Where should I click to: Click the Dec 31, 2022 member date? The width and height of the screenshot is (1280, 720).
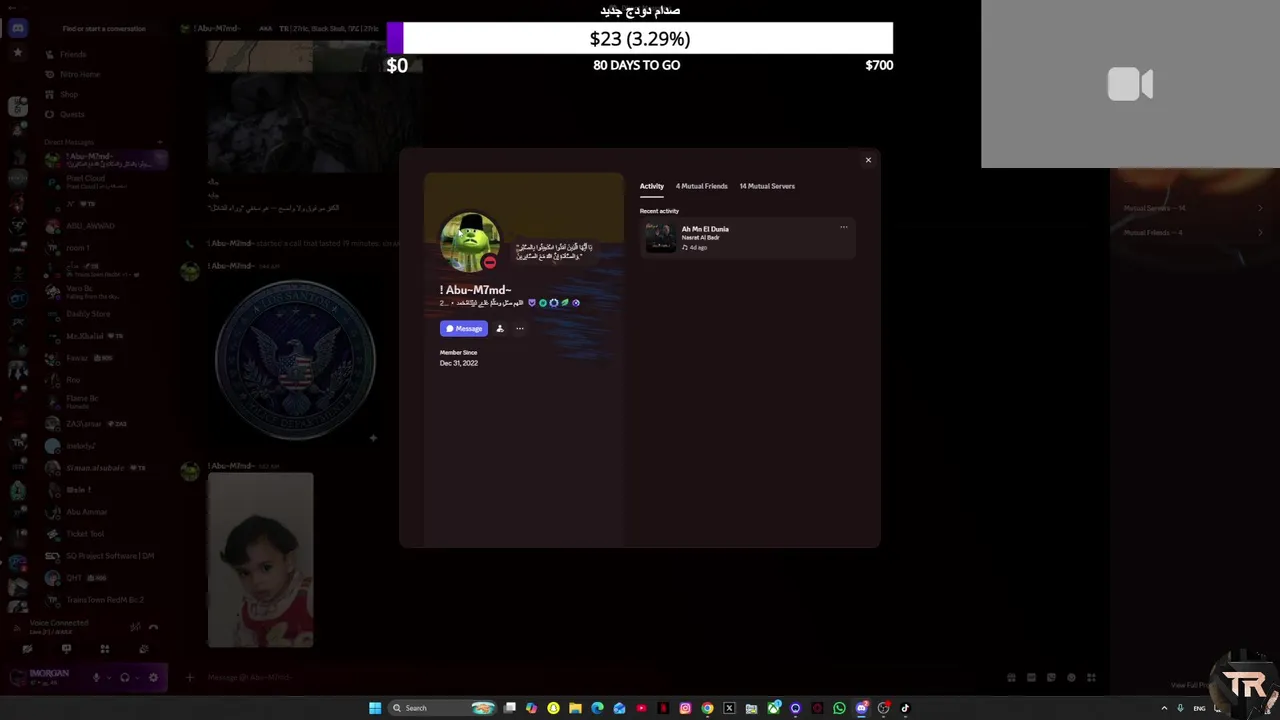(x=458, y=363)
